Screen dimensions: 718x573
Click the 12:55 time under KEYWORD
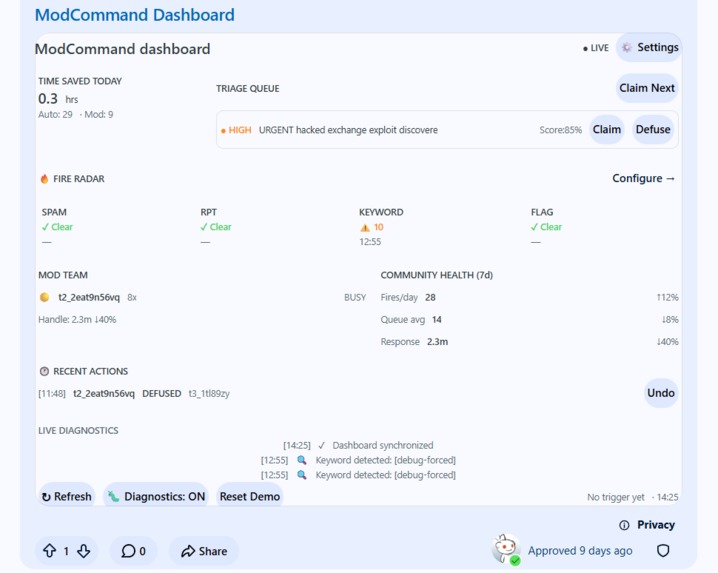coord(370,242)
